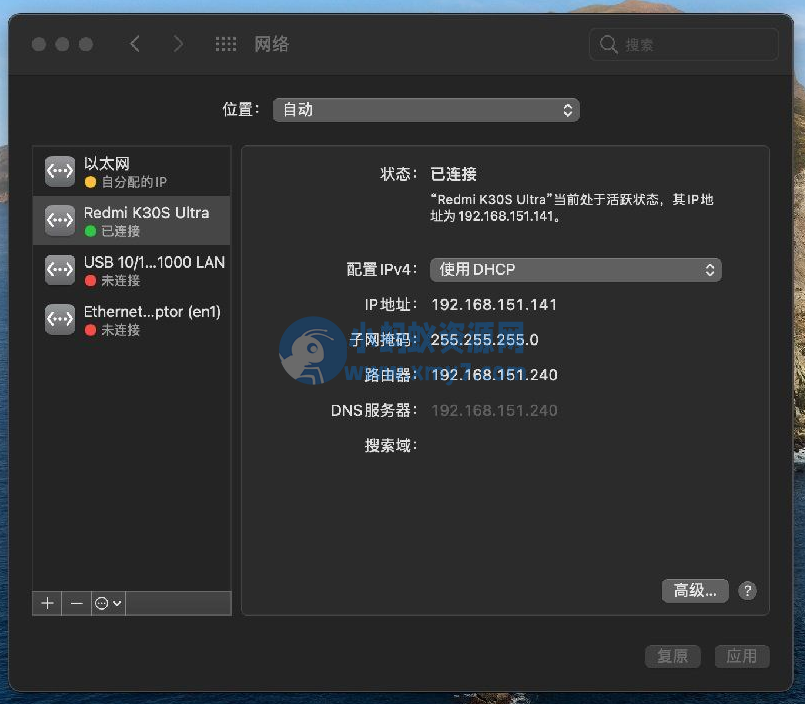Click the magnifier icon in search field
This screenshot has height=704, width=805.
point(608,44)
